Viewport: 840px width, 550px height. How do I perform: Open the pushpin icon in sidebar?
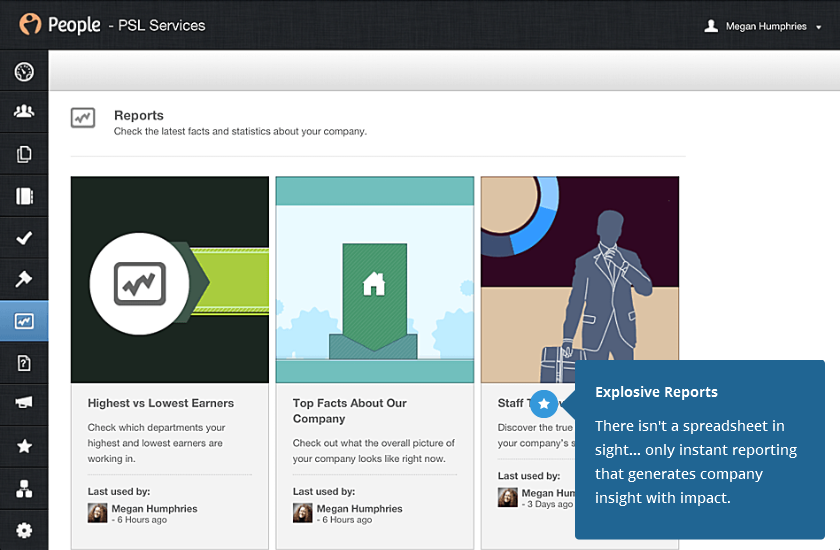24,279
